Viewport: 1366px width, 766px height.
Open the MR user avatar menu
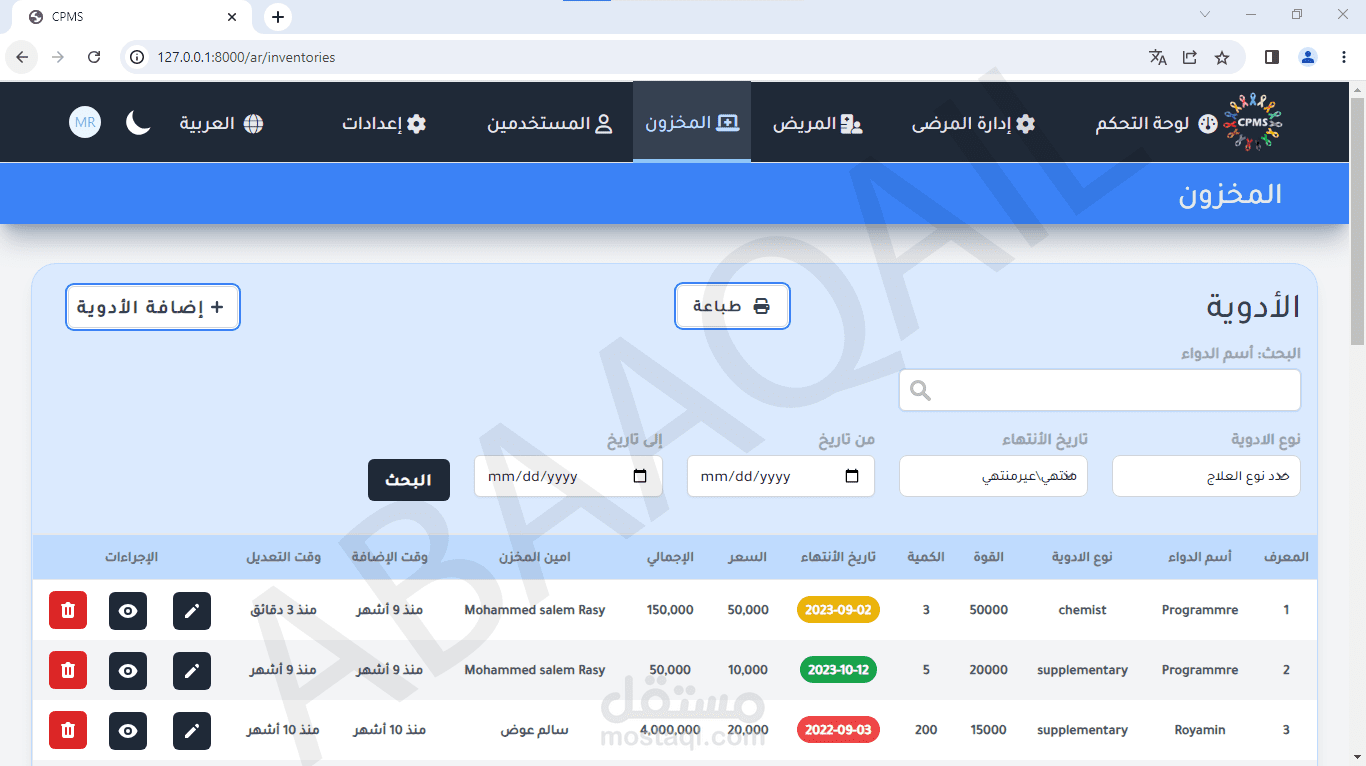[85, 123]
